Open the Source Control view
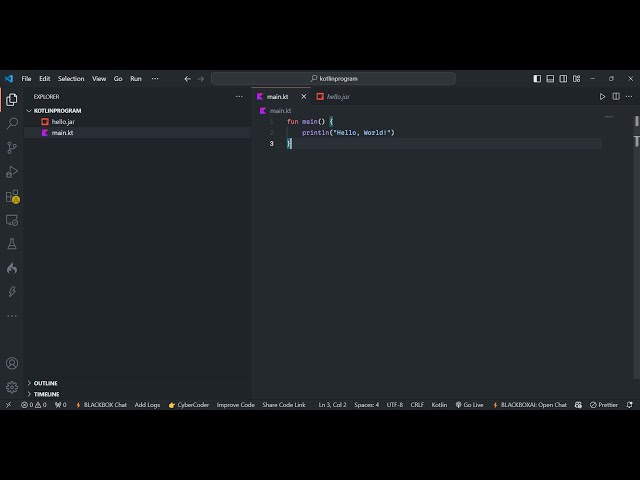The image size is (640, 480). click(x=12, y=147)
